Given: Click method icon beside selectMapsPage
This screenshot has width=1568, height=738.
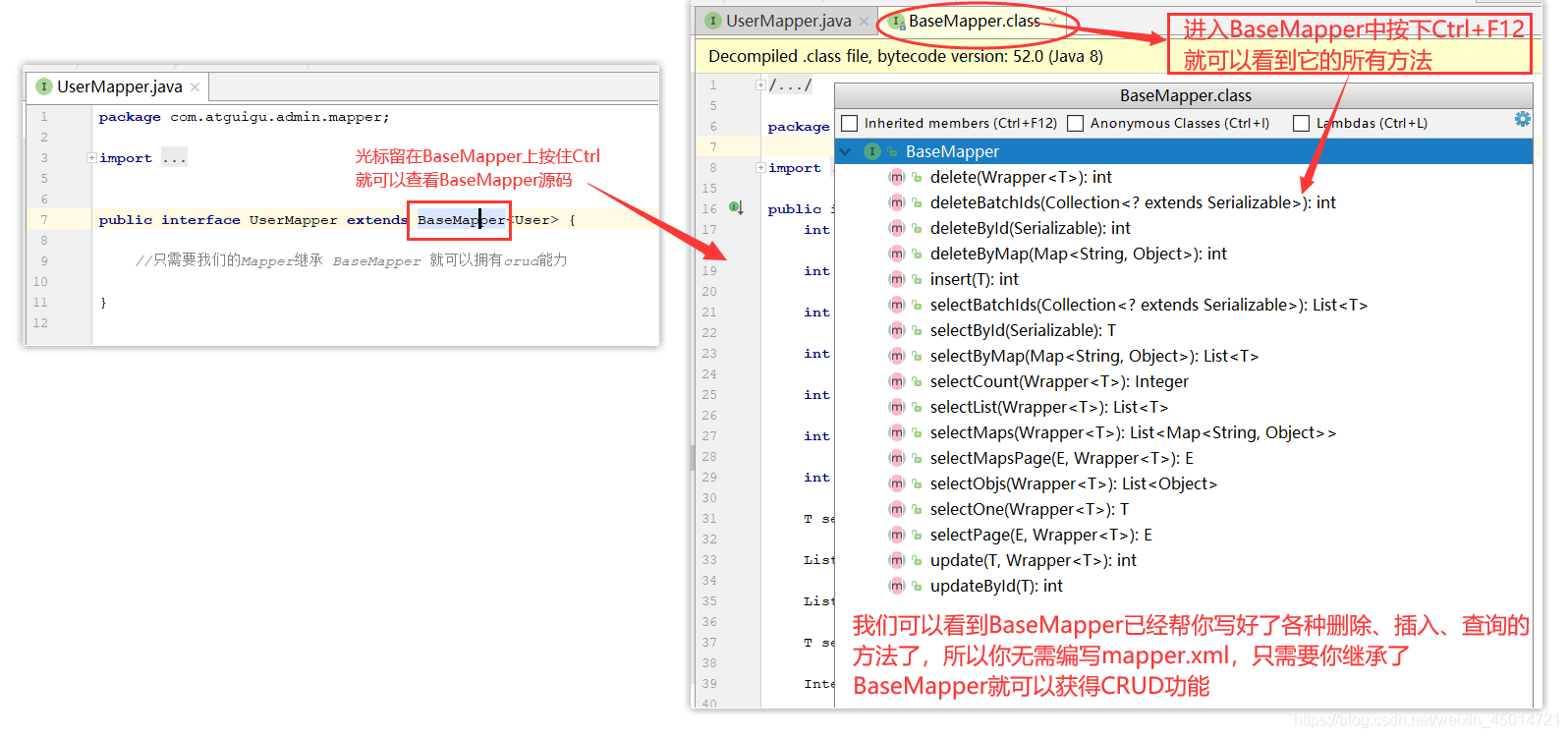Looking at the screenshot, I should pyautogui.click(x=896, y=458).
